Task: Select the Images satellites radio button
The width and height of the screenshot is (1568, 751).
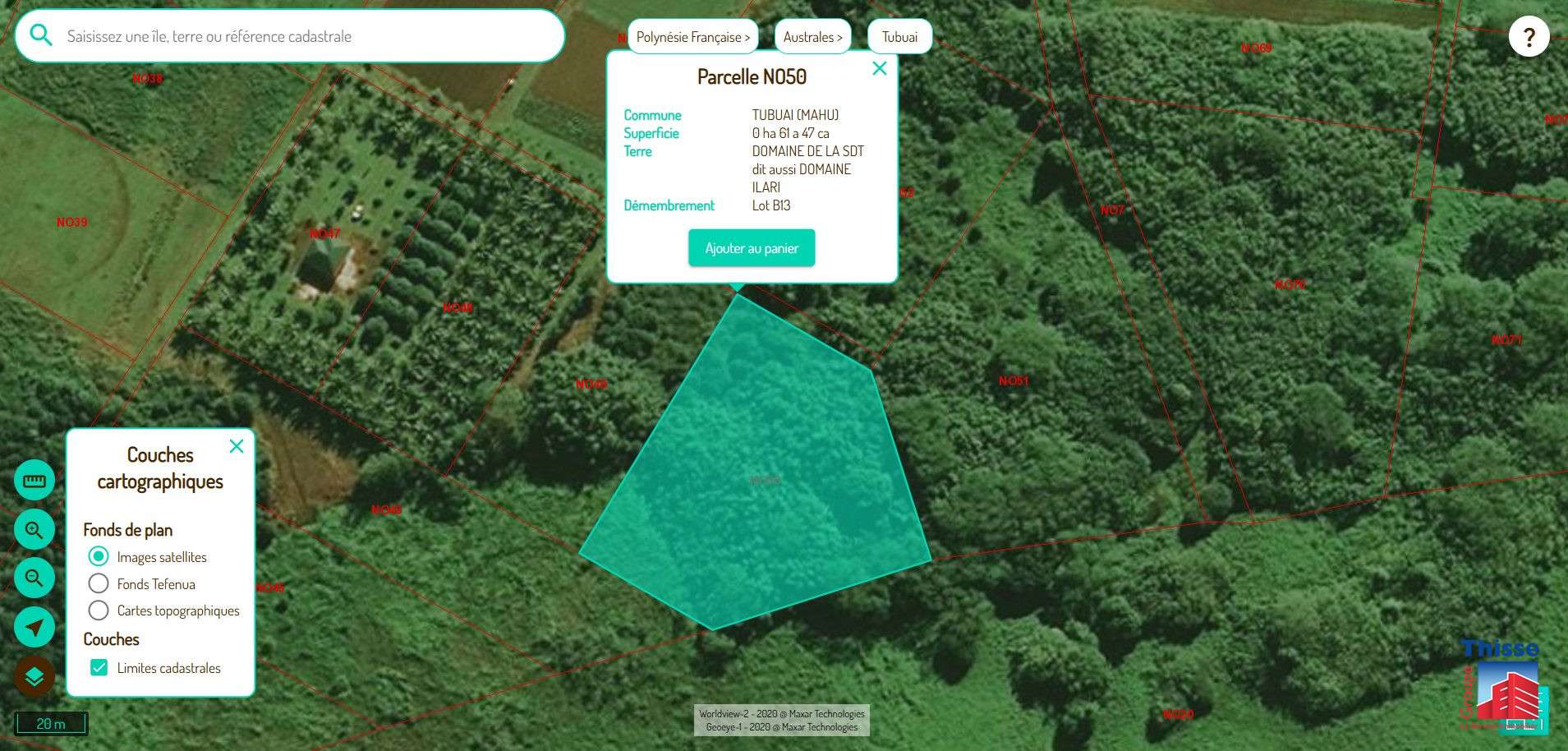Action: point(99,557)
